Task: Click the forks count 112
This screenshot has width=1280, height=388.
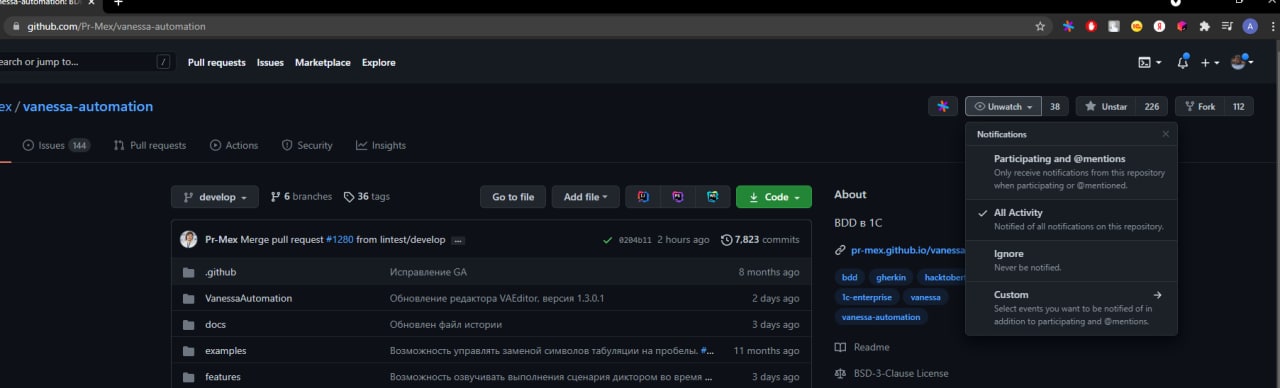Action: pos(1238,107)
